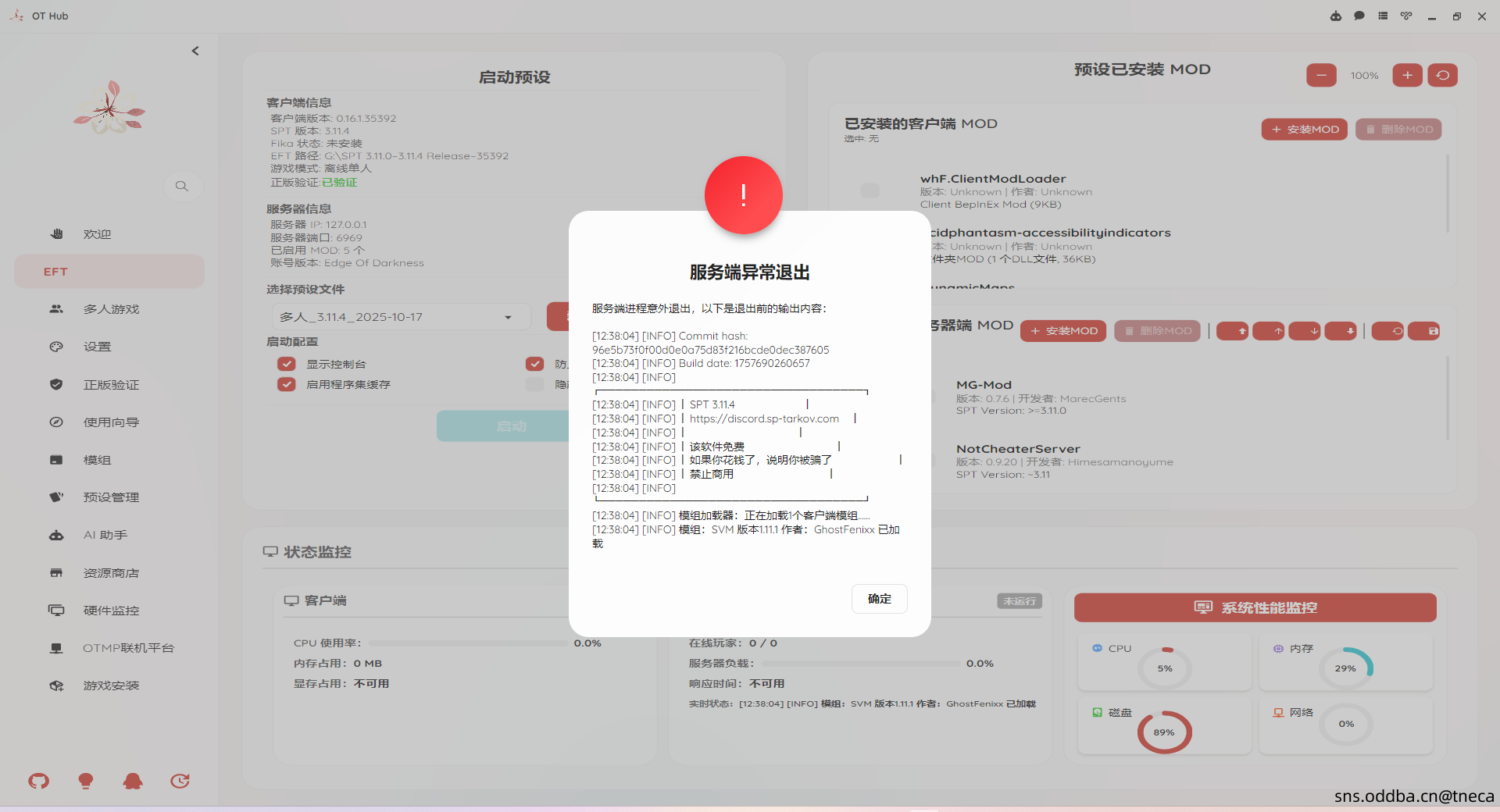The width and height of the screenshot is (1500, 812).
Task: Open the robot AI assistant icon in the title bar
Action: click(x=1335, y=16)
